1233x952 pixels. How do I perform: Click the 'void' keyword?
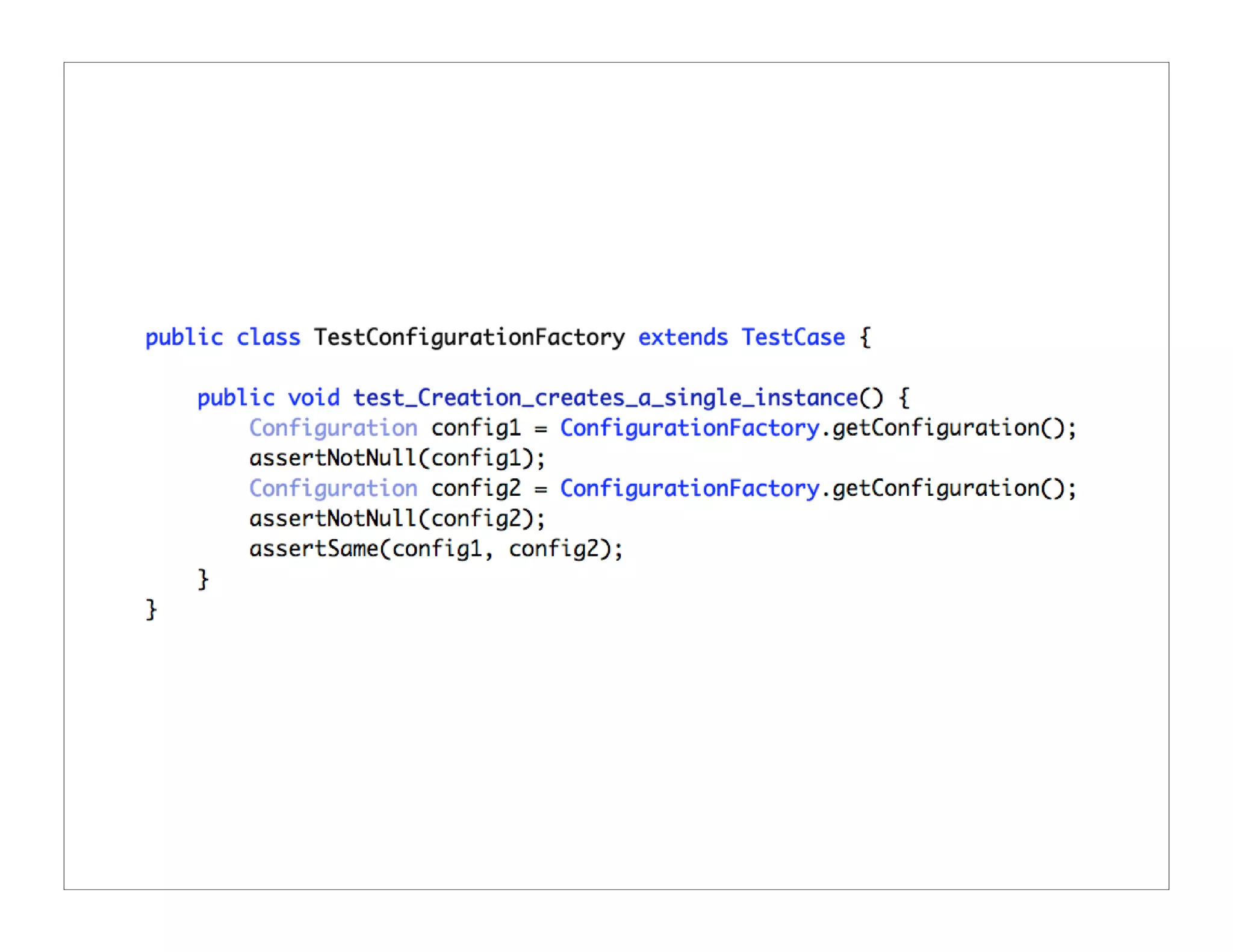(314, 397)
